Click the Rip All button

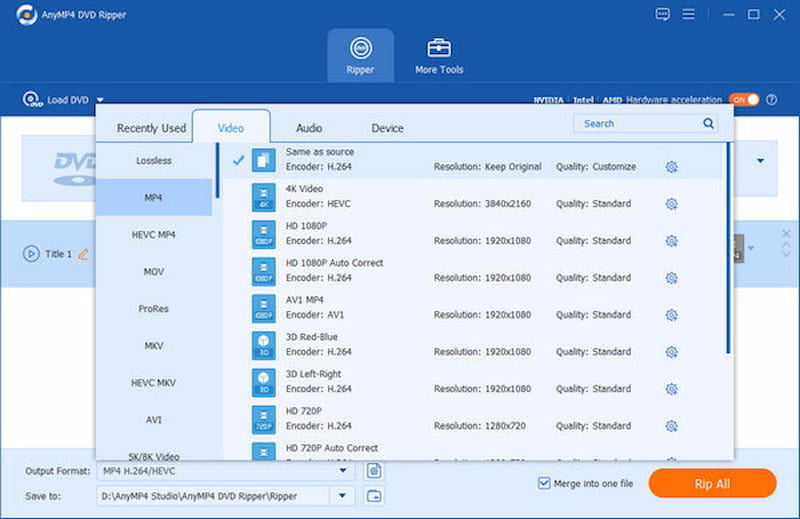[712, 483]
